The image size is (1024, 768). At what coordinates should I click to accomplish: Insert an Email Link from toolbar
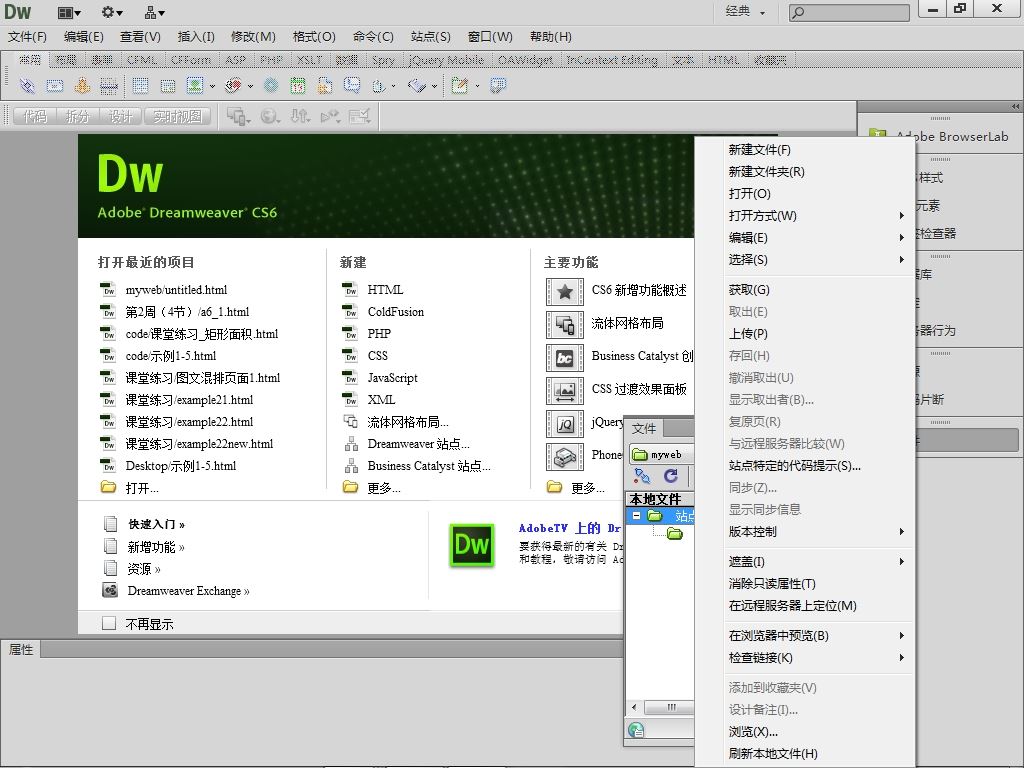(55, 85)
